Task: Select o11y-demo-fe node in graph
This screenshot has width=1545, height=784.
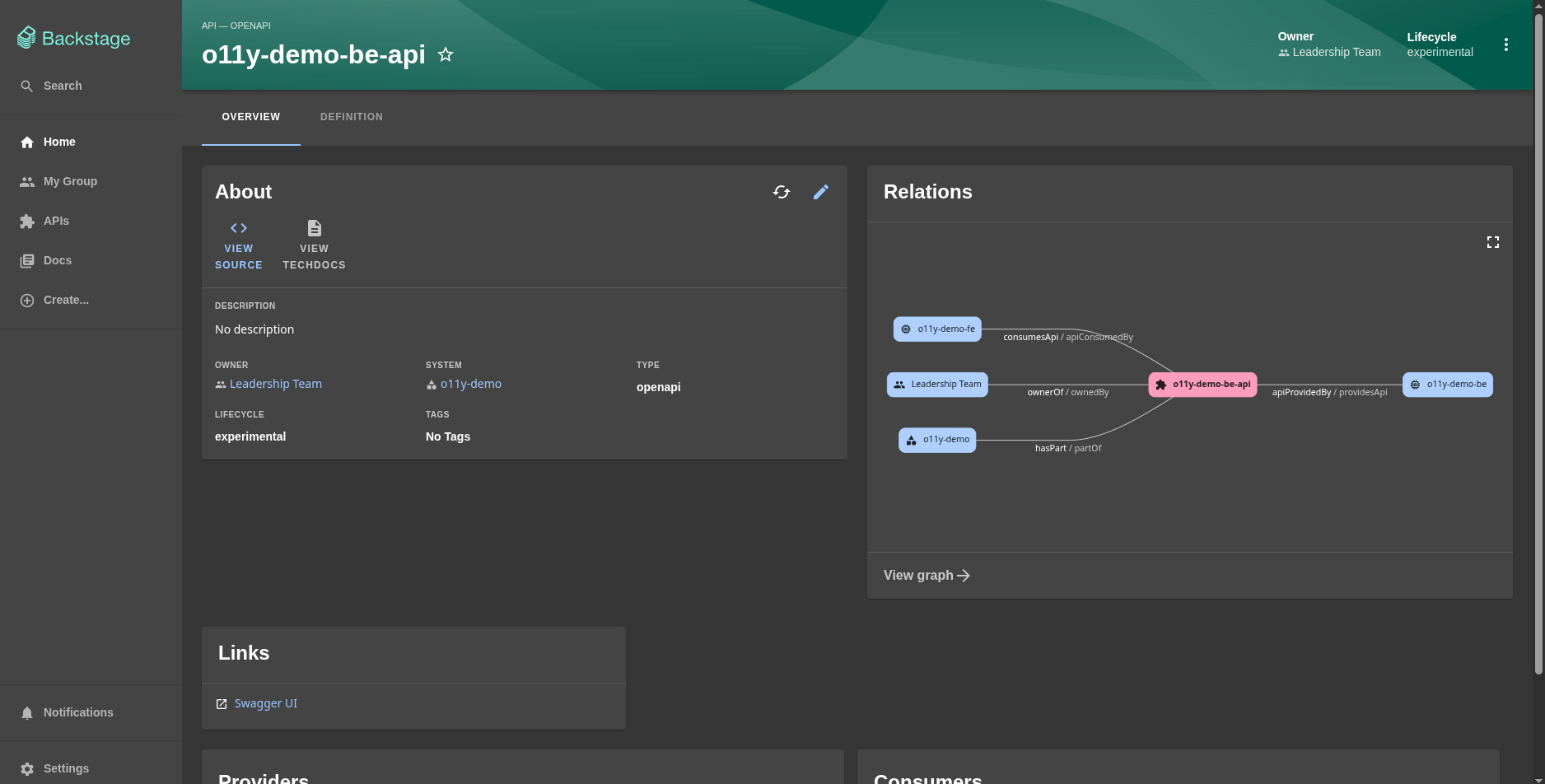Action: [937, 329]
